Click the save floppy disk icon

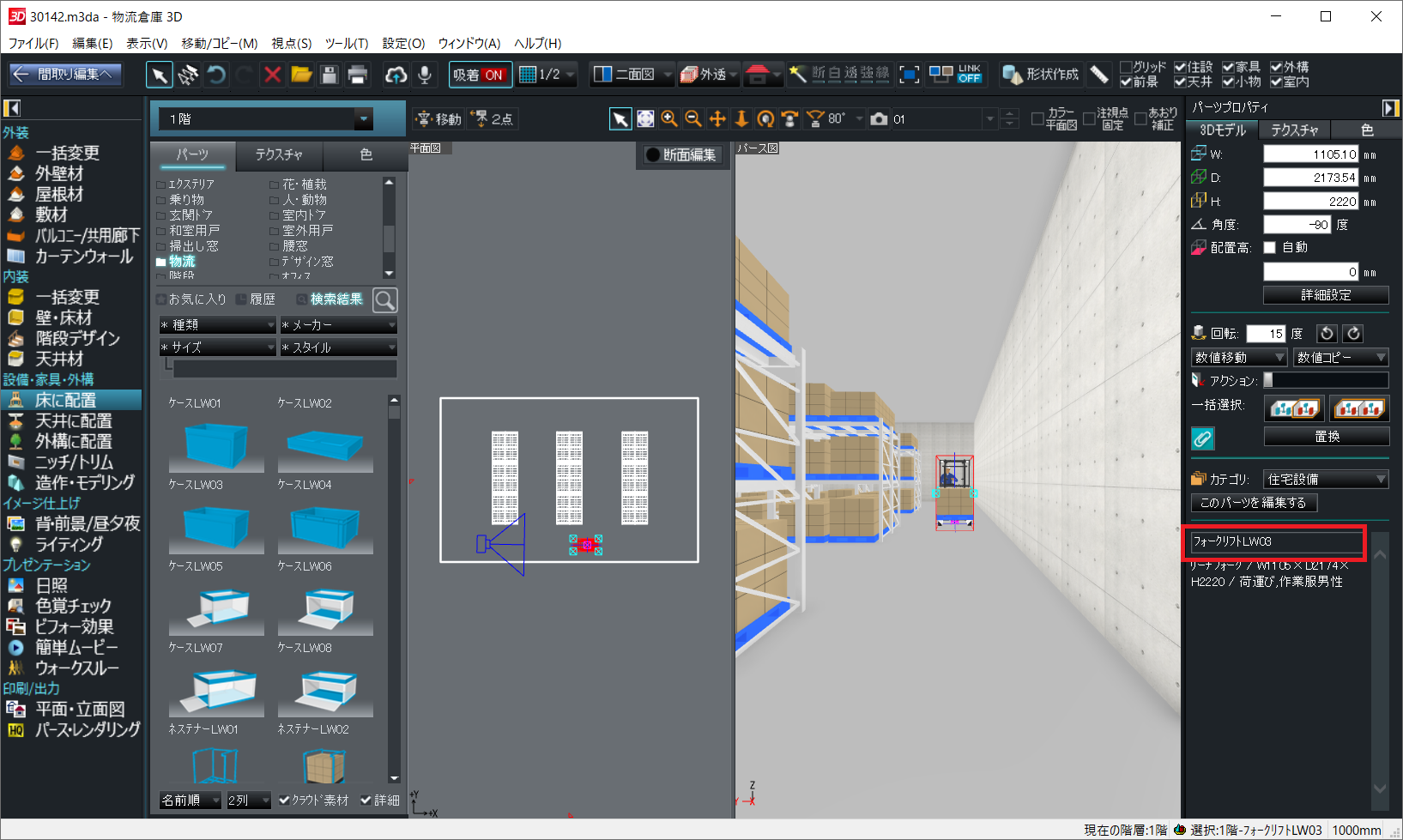[x=329, y=75]
